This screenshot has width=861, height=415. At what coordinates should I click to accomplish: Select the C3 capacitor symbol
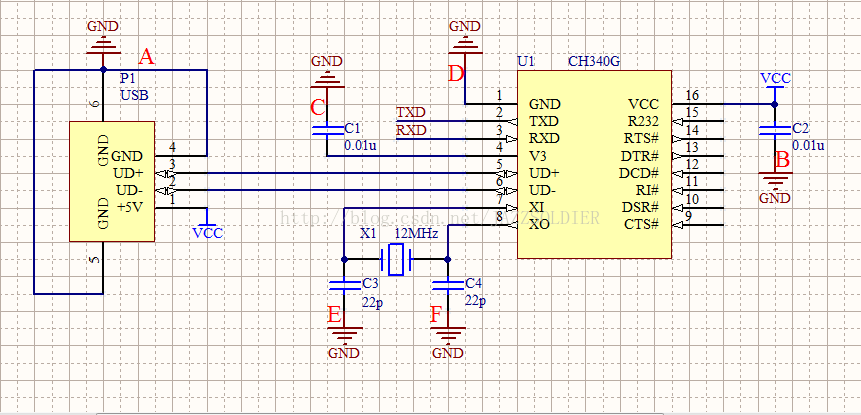pyautogui.click(x=344, y=285)
